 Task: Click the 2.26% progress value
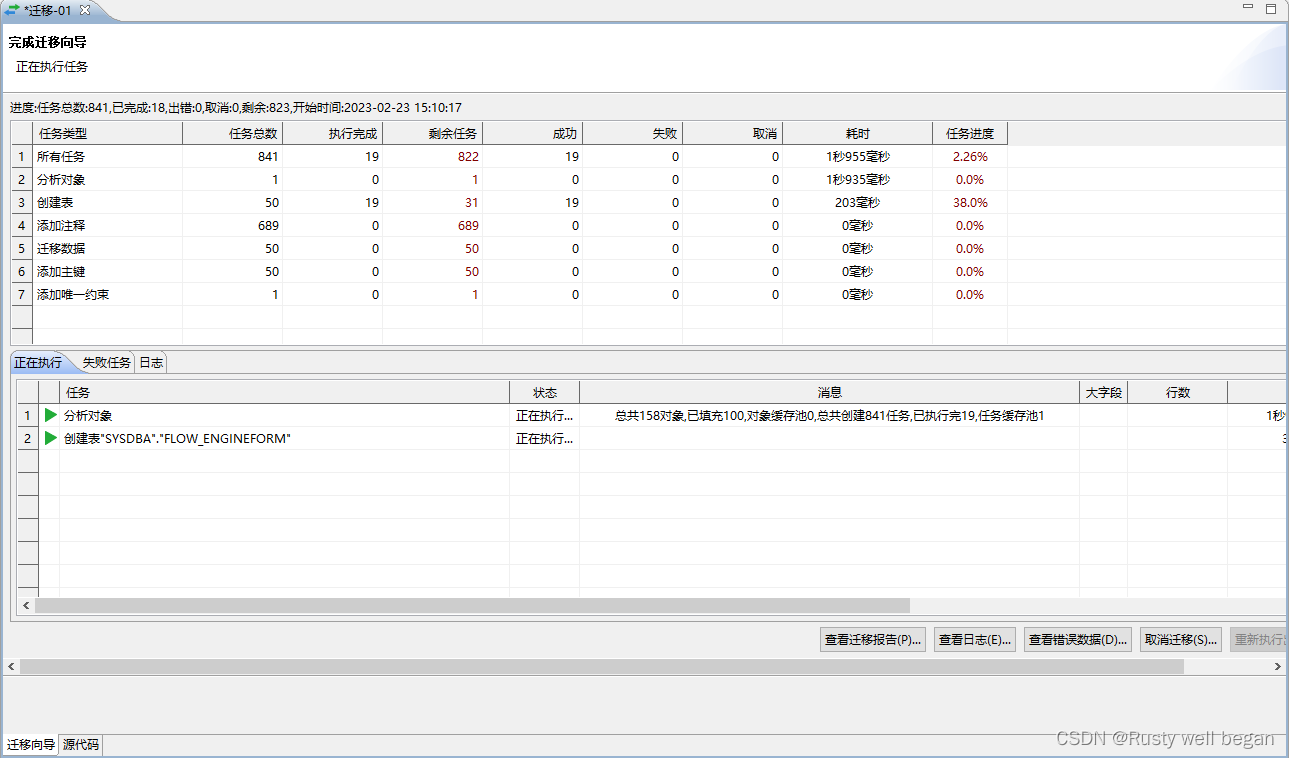coord(970,157)
